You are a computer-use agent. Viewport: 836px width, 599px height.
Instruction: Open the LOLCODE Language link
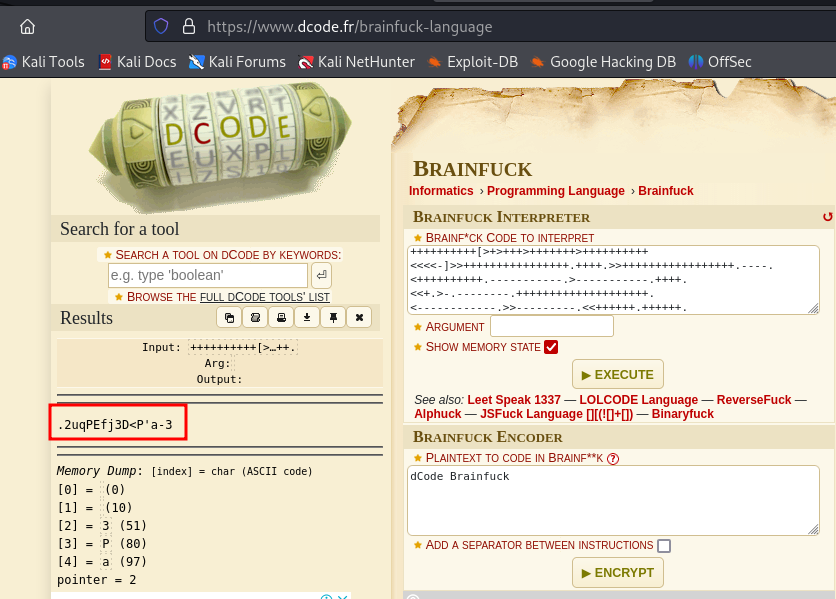[639, 400]
